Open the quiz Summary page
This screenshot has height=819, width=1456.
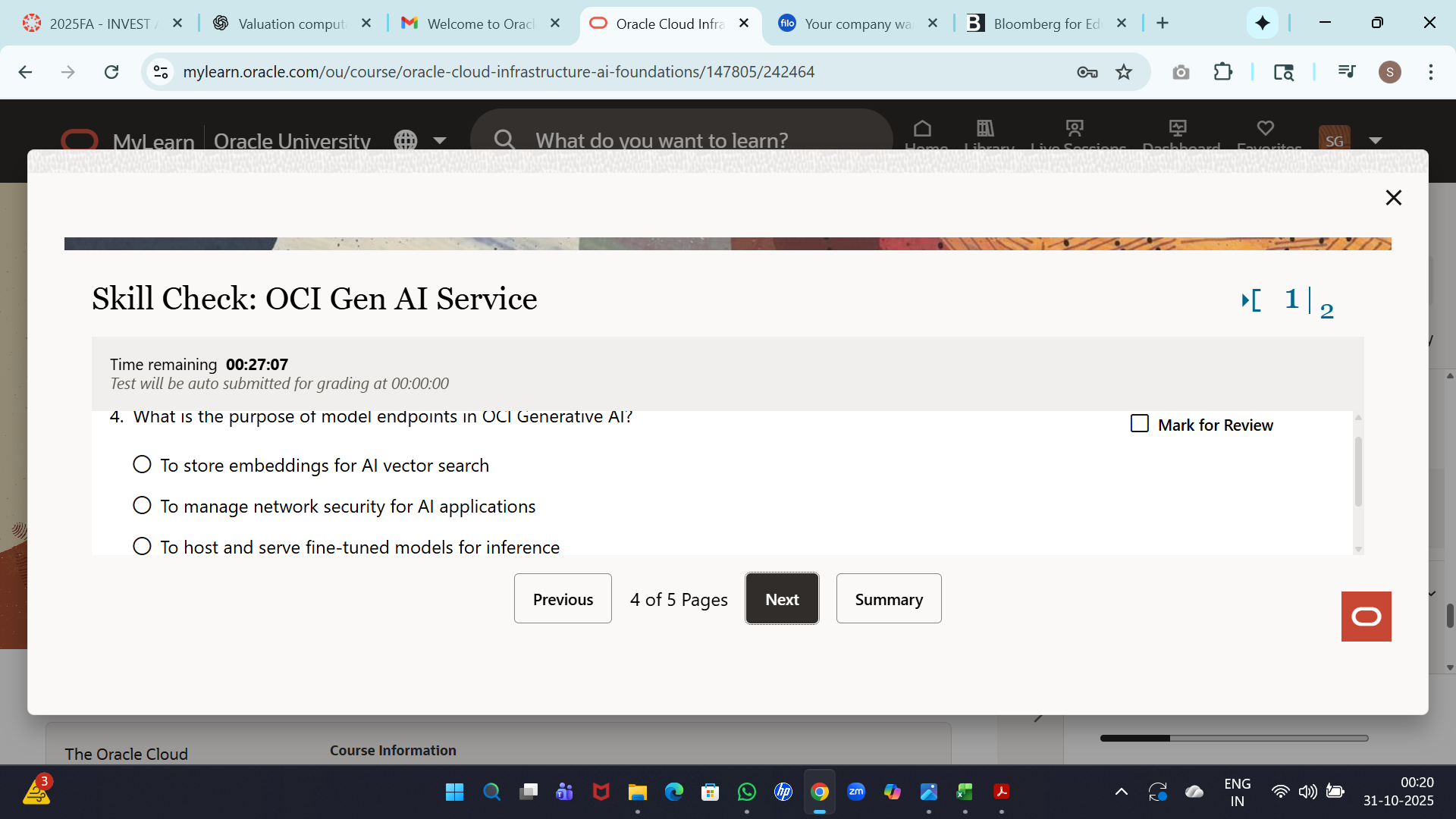[888, 598]
